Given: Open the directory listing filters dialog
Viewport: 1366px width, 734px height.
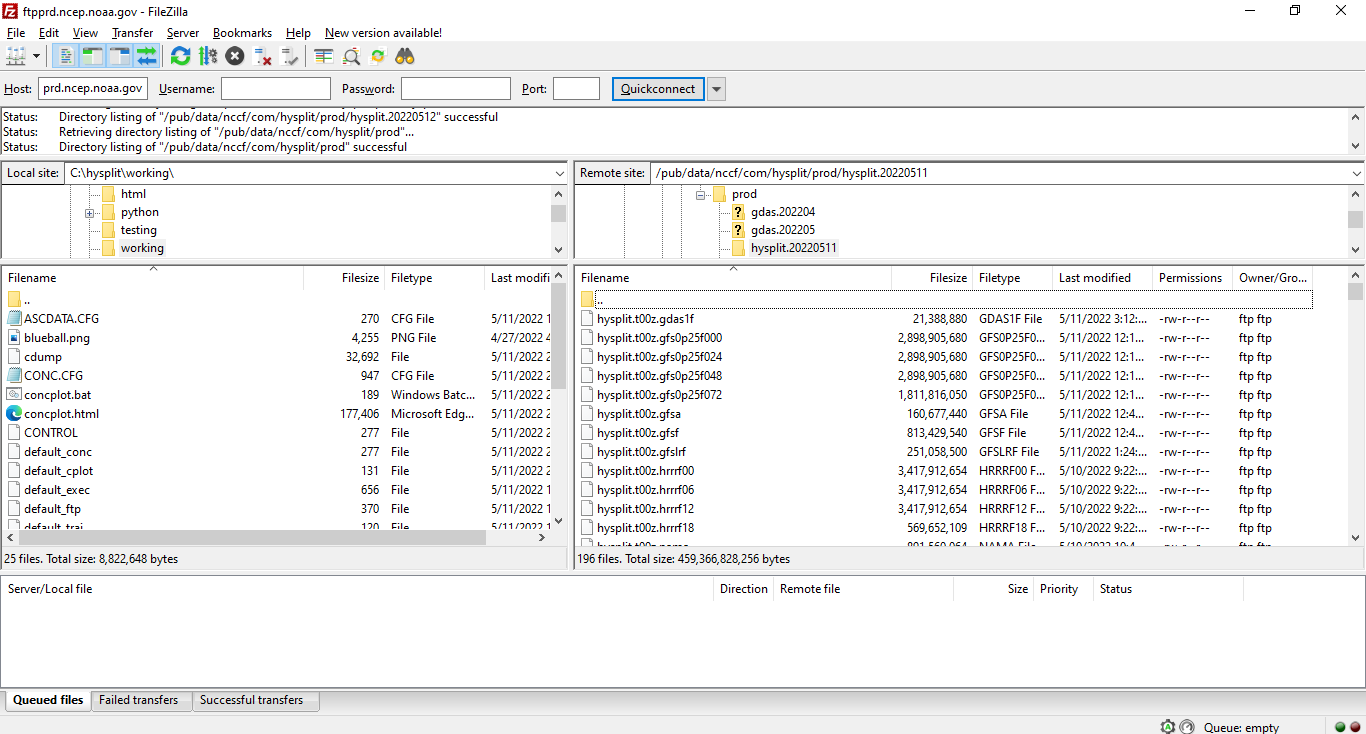Looking at the screenshot, I should pos(323,56).
